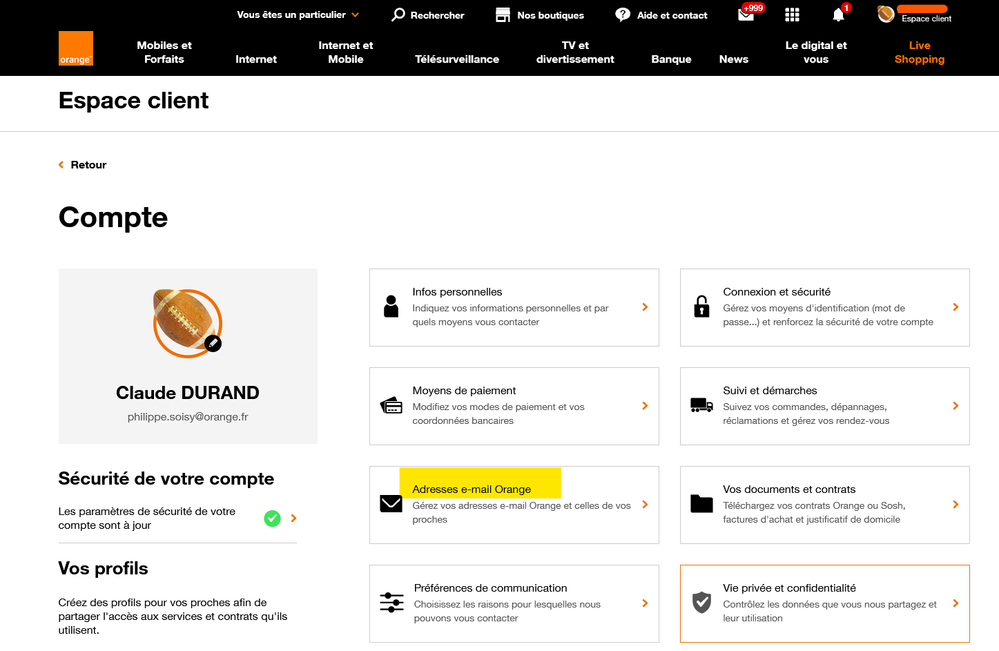Open Vie privée et confidentialité card
This screenshot has width=999, height=651.
(x=824, y=603)
